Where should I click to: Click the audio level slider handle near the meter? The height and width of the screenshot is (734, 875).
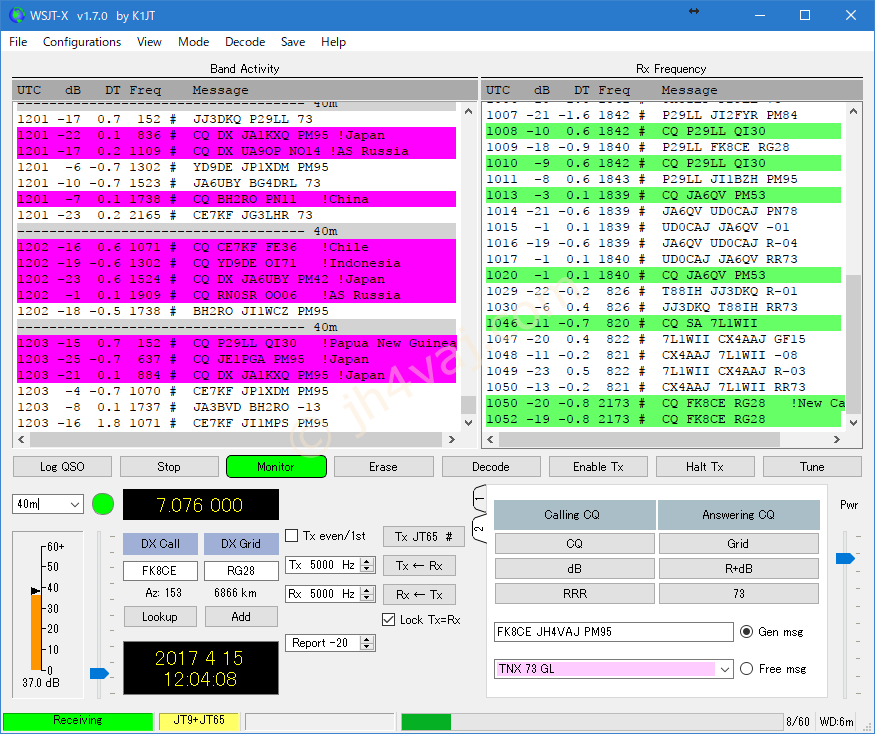99,673
